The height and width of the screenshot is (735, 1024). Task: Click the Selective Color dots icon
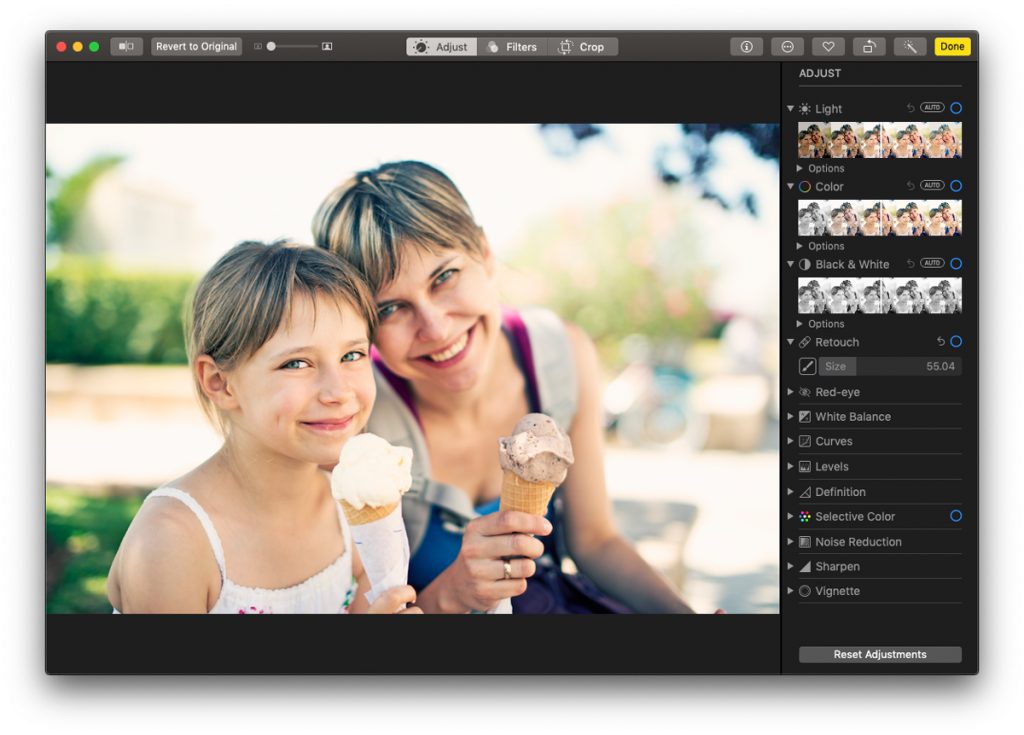pyautogui.click(x=805, y=517)
